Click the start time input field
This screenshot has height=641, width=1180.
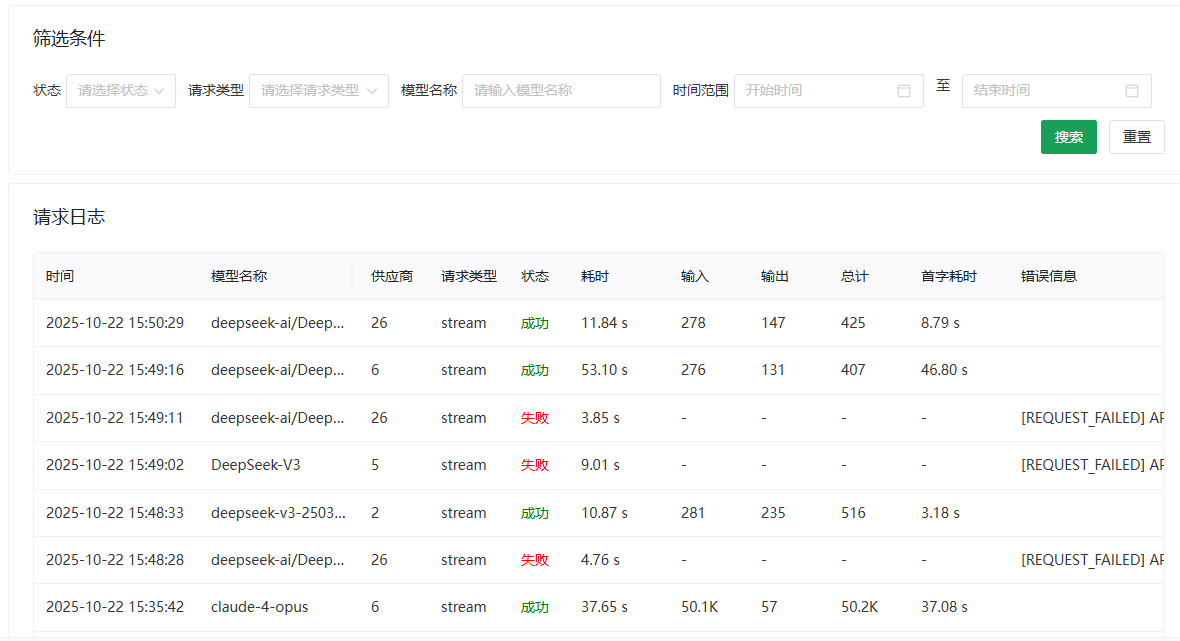tap(815, 91)
